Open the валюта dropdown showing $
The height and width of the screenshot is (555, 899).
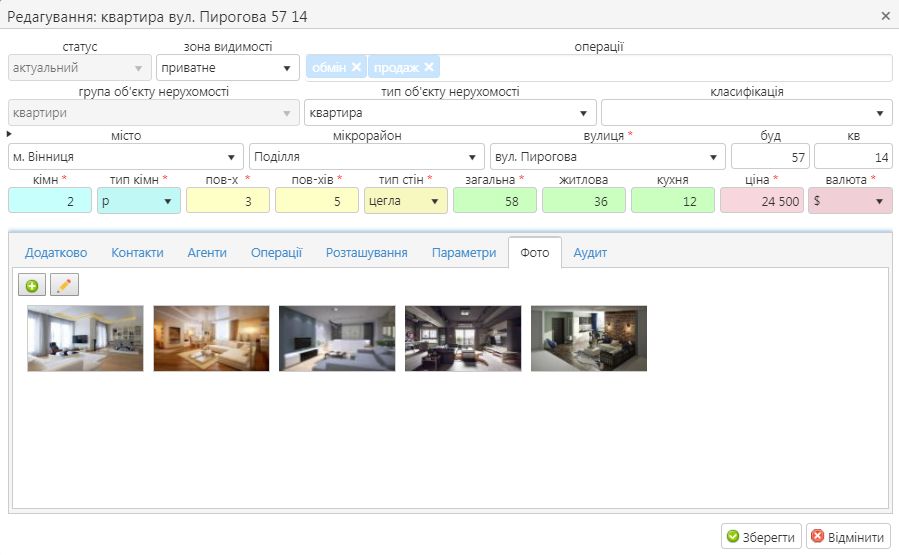point(850,201)
